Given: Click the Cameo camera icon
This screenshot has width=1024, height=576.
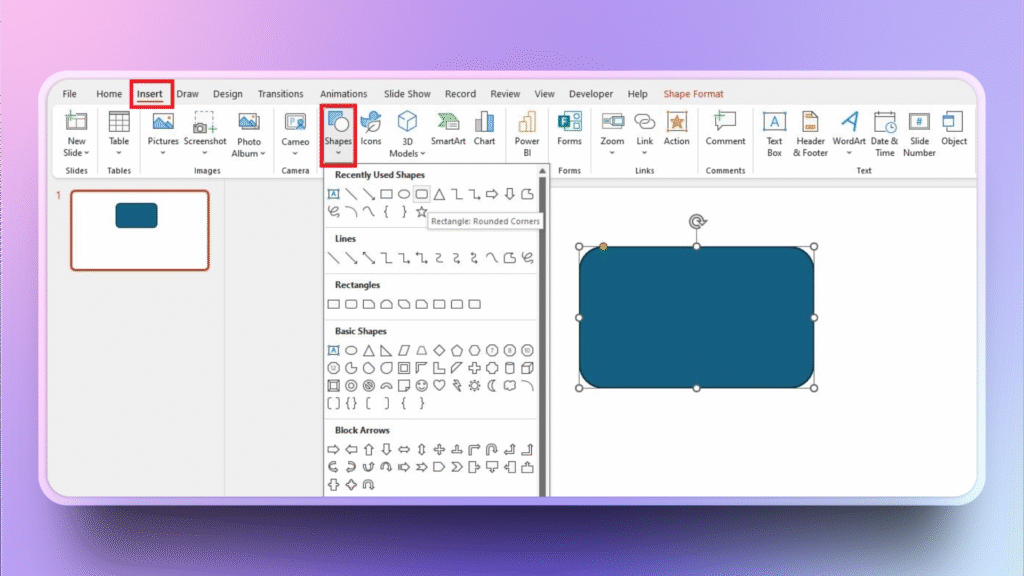Looking at the screenshot, I should 295,123.
